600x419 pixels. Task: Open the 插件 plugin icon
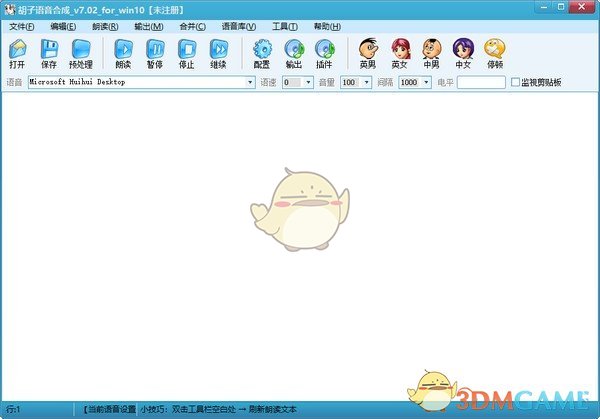[324, 53]
